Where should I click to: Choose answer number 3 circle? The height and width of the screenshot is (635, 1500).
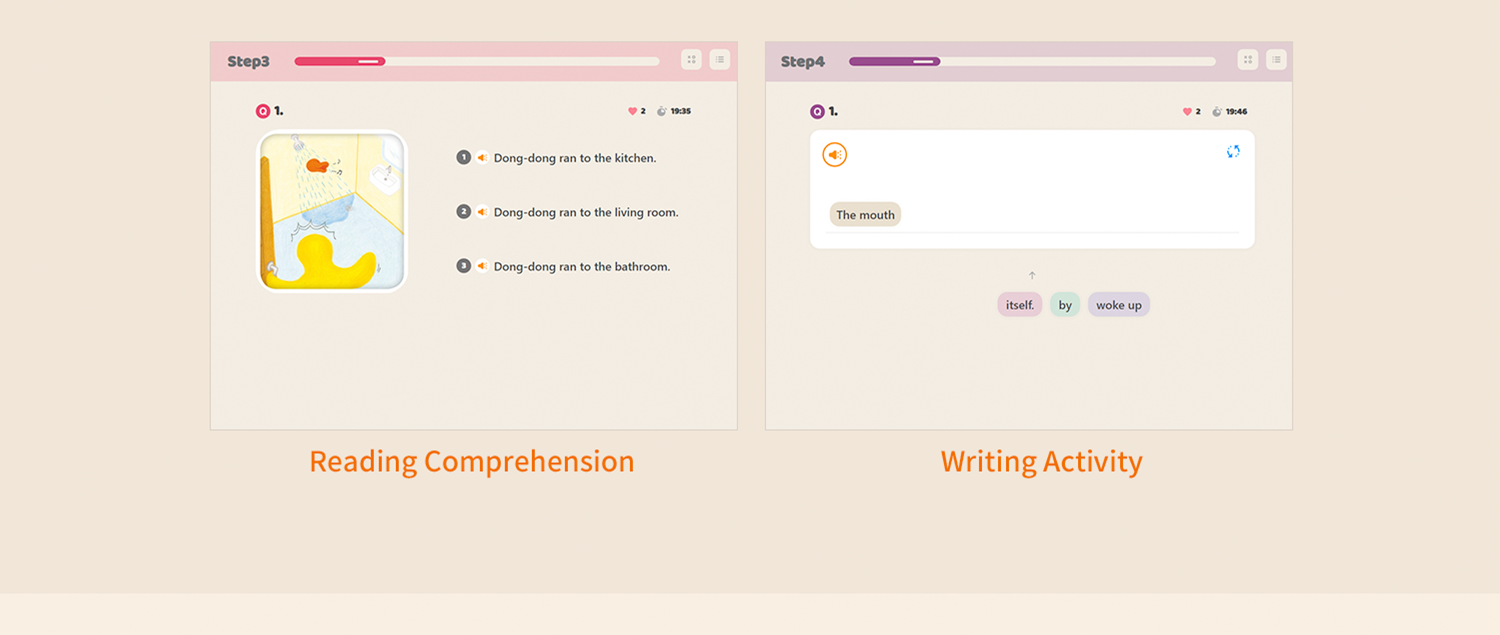[x=463, y=266]
